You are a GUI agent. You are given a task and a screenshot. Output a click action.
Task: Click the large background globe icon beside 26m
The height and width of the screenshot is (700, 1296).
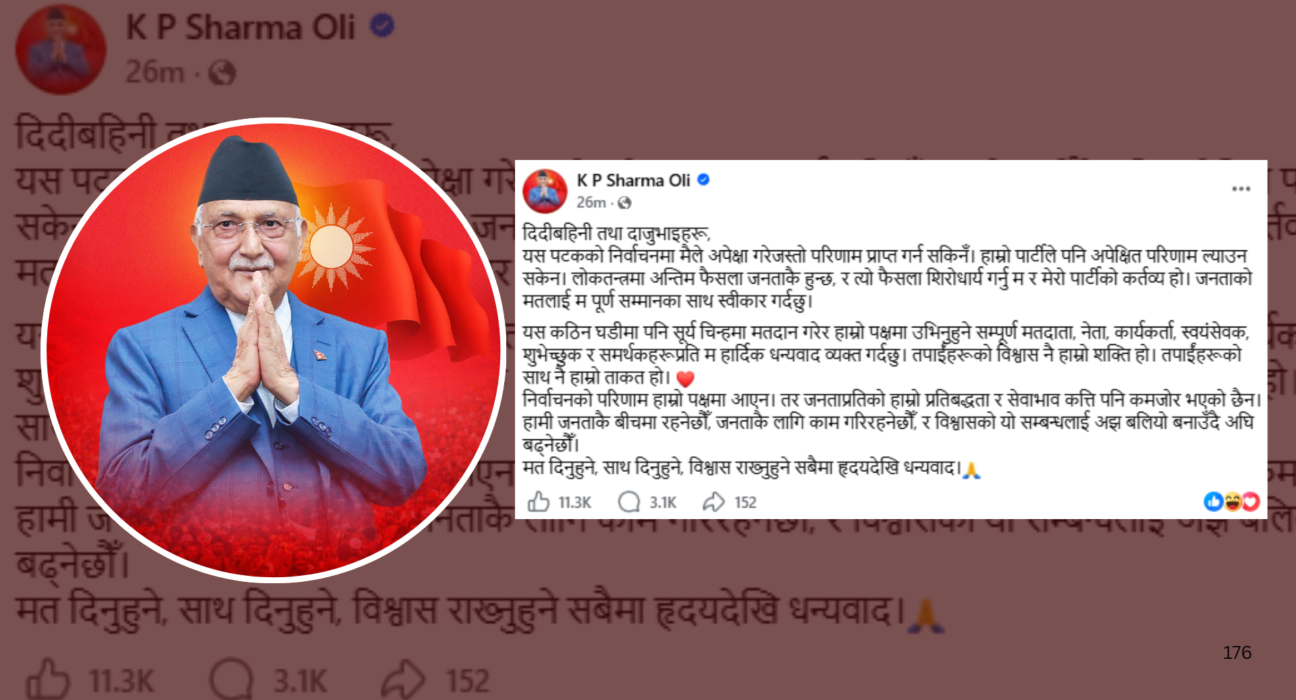[x=222, y=72]
